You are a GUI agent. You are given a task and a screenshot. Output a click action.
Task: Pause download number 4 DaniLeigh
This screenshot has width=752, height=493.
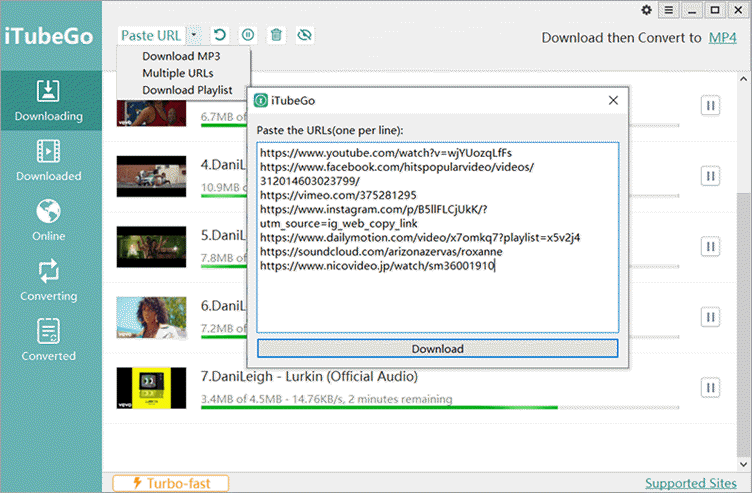pos(710,176)
